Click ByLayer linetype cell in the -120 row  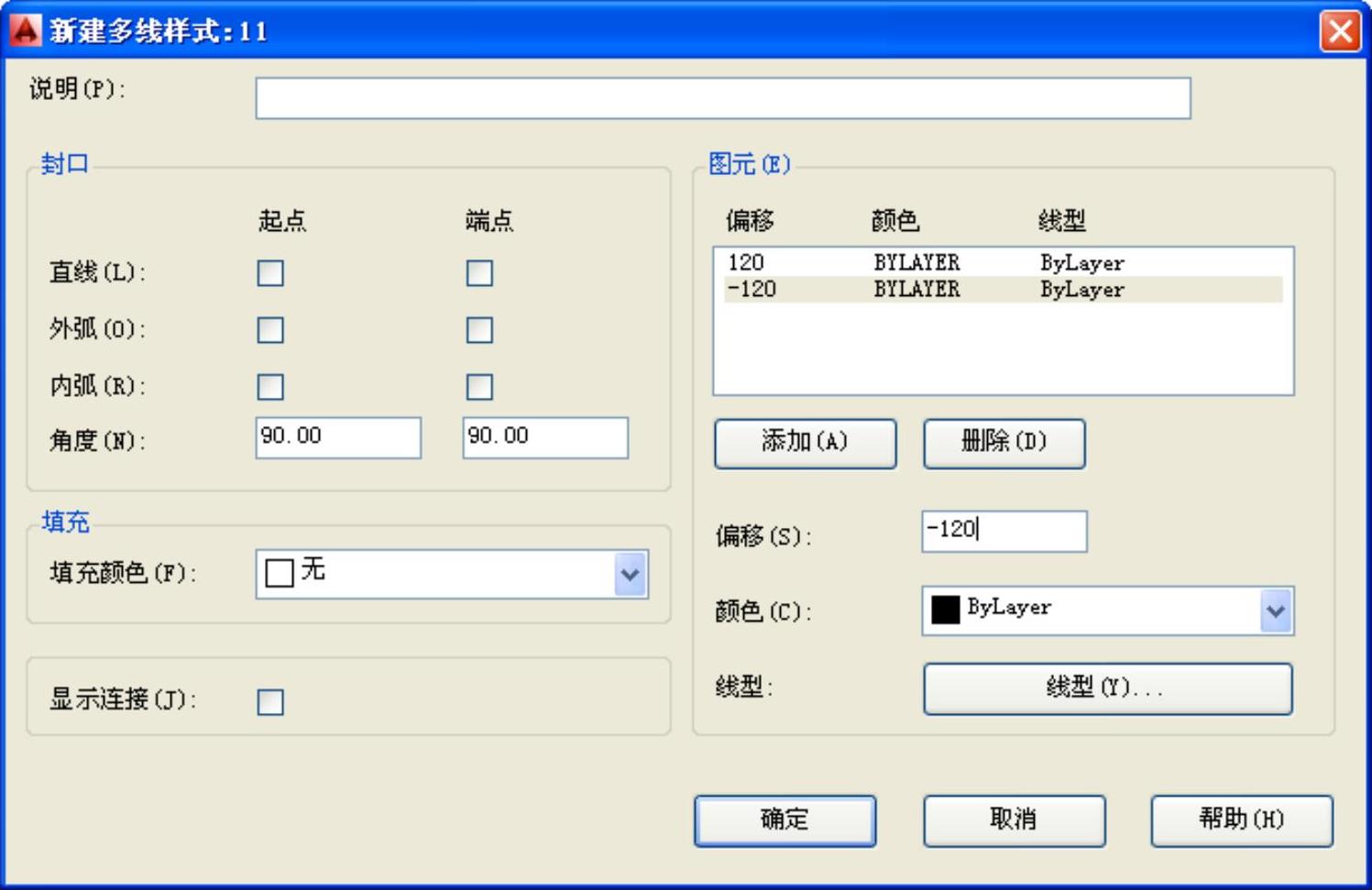pos(1081,290)
